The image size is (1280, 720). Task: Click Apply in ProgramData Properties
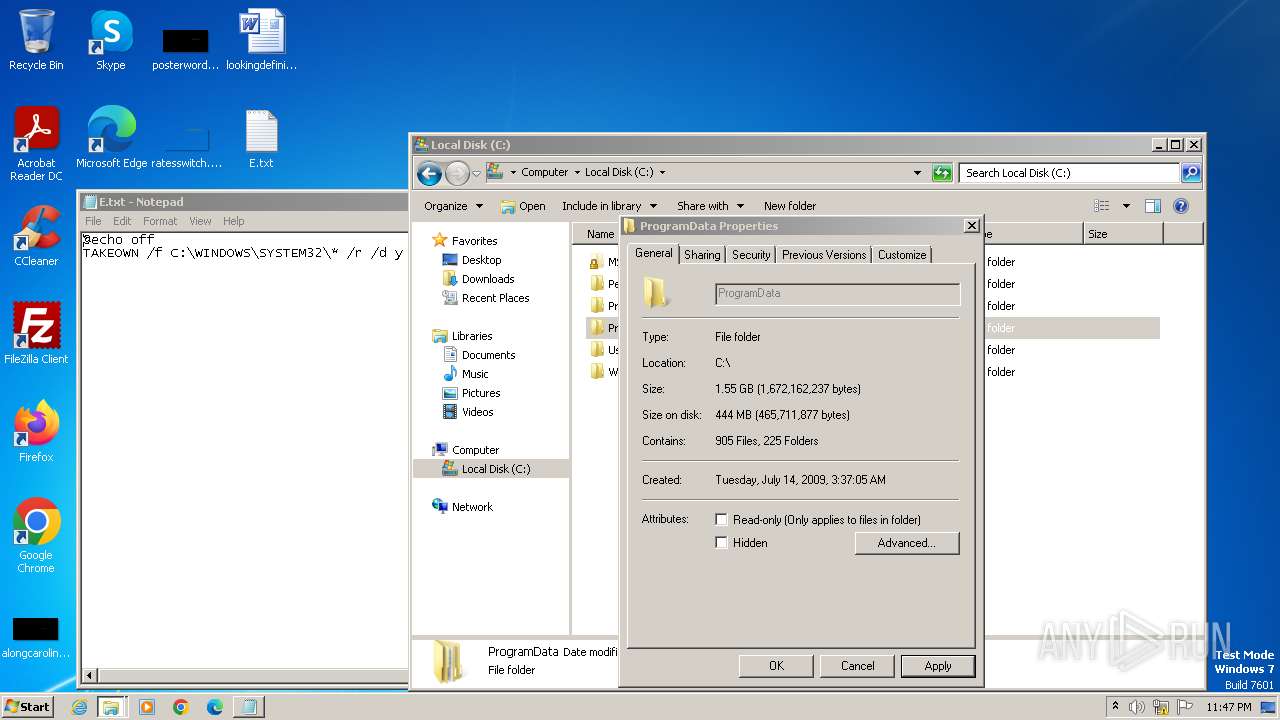coord(938,666)
